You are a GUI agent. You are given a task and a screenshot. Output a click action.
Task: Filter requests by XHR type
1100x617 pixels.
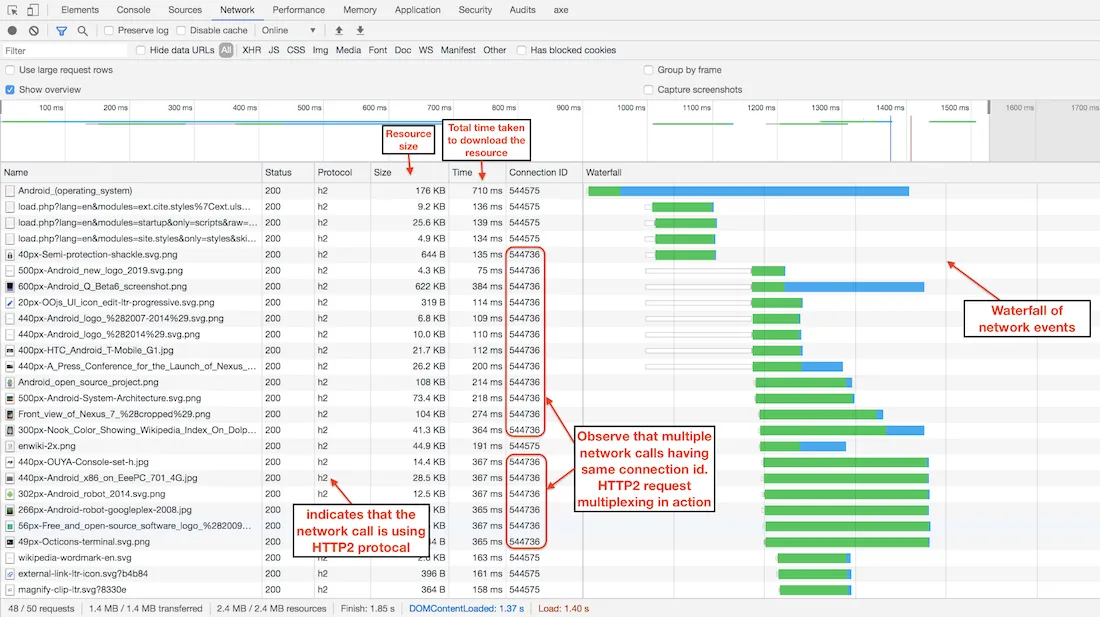[251, 50]
